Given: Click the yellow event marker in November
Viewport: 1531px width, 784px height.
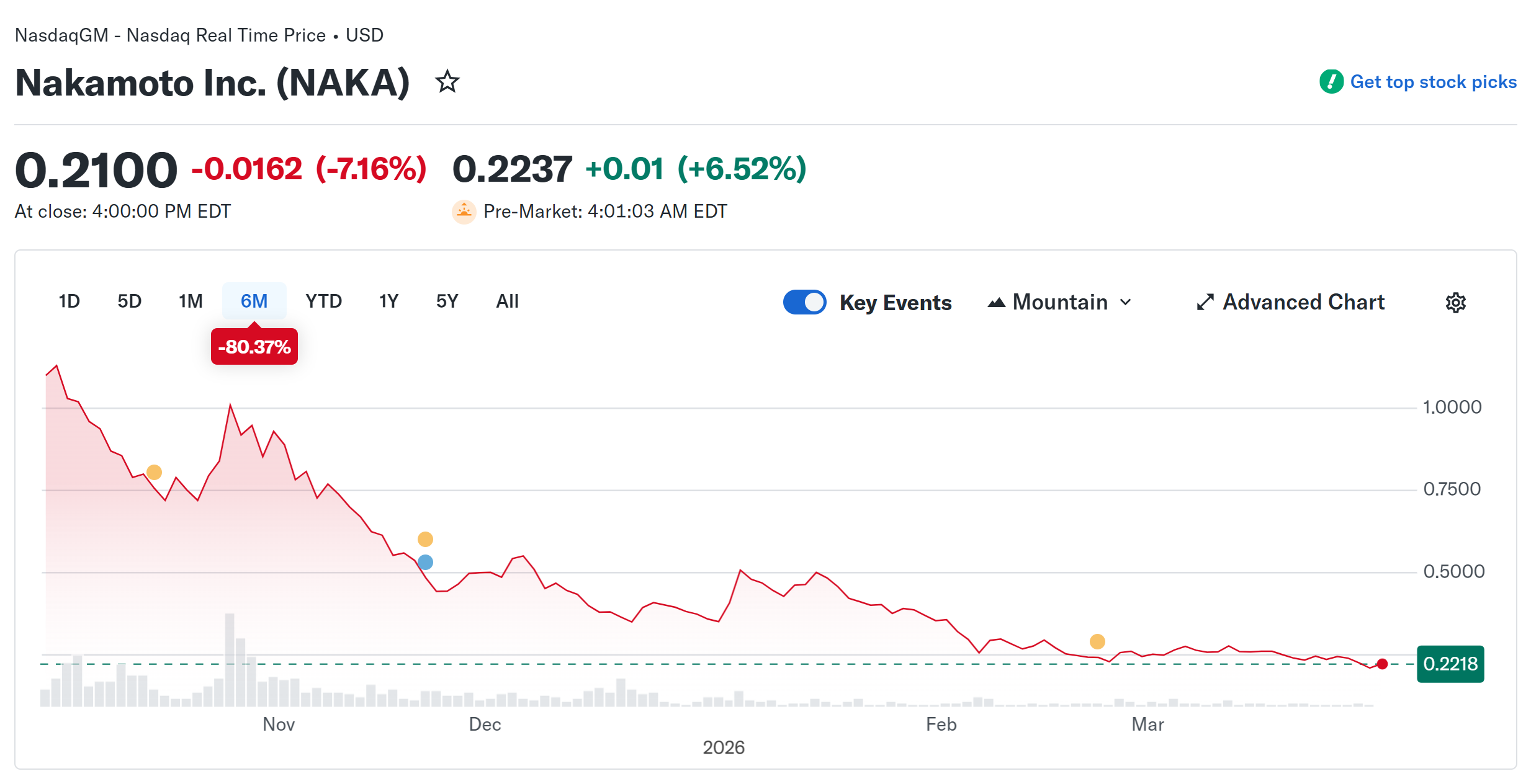Looking at the screenshot, I should pyautogui.click(x=154, y=472).
